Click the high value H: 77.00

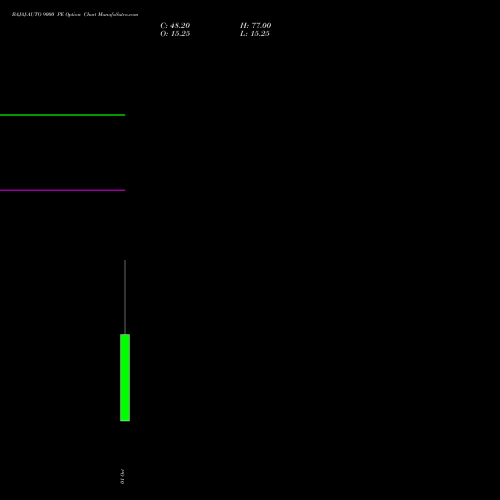[x=256, y=26]
